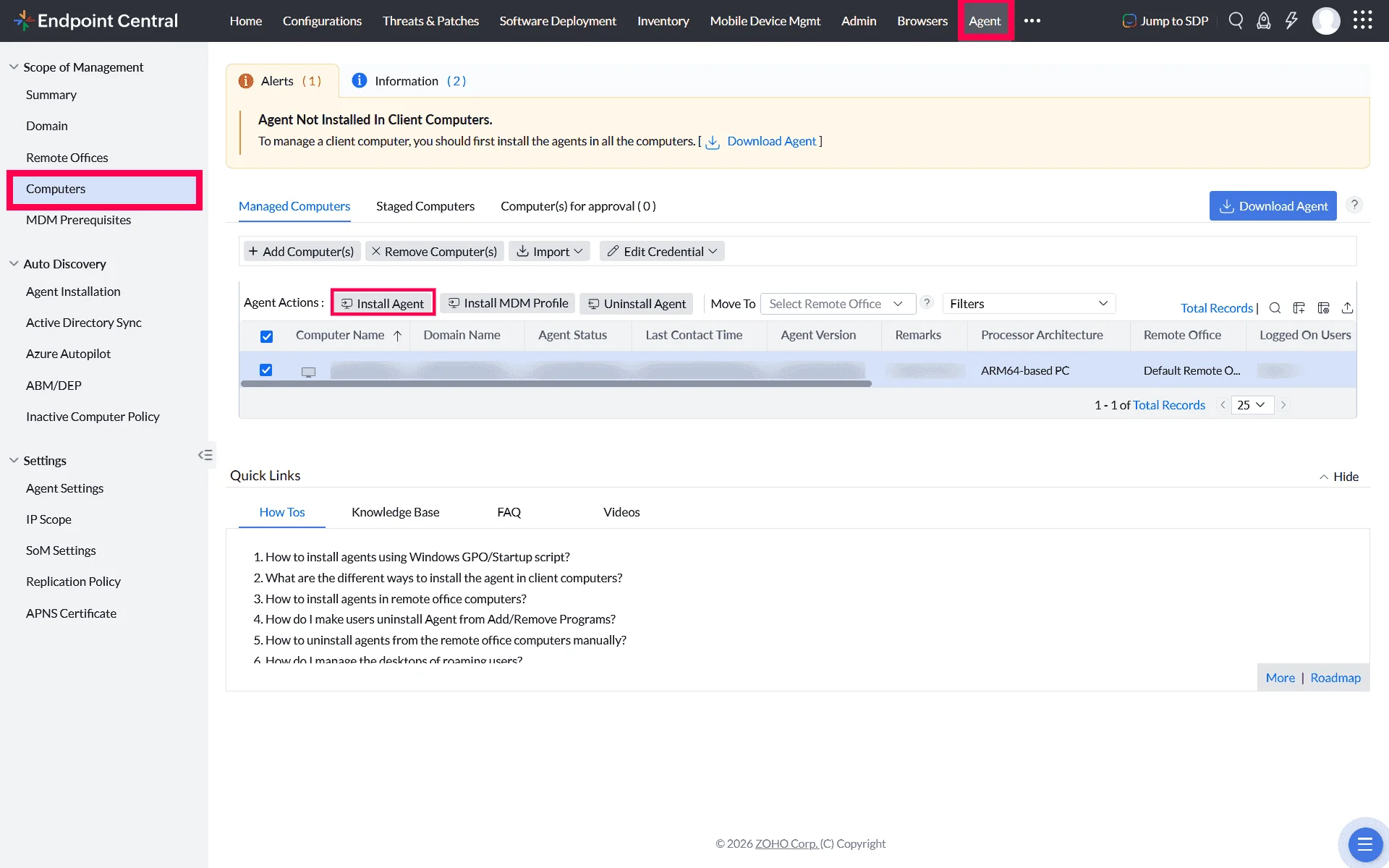Hide the Quick Links section

coord(1338,477)
